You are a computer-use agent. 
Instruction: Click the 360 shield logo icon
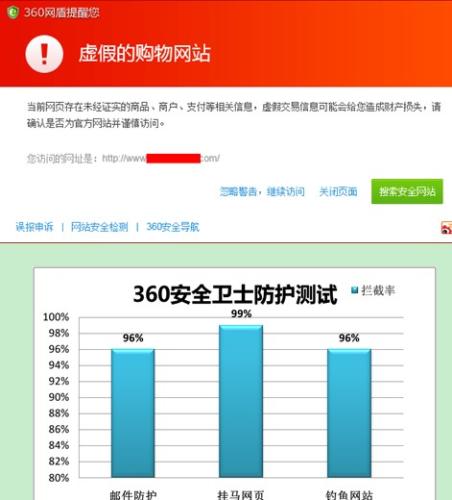click(x=13, y=12)
